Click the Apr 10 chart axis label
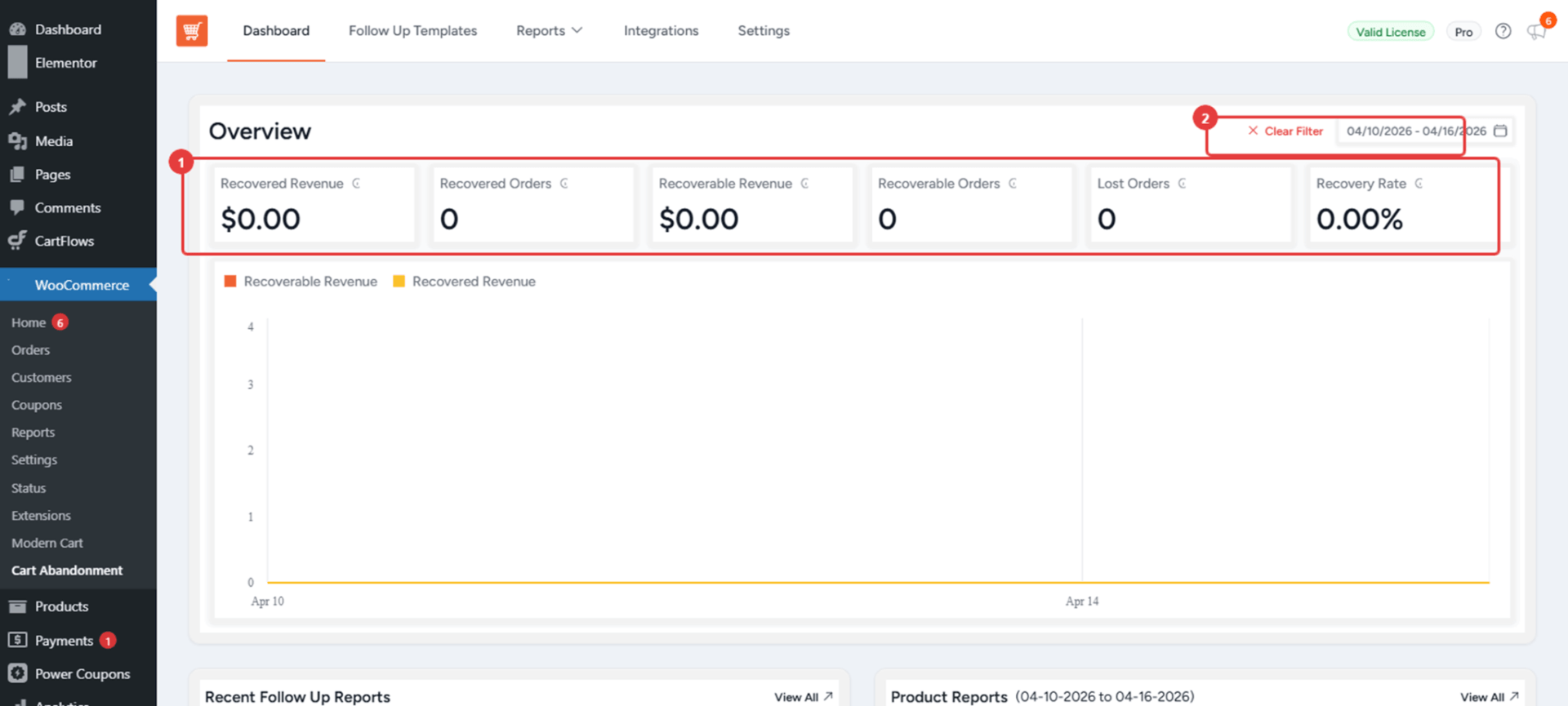Image resolution: width=1568 pixels, height=706 pixels. pos(267,602)
